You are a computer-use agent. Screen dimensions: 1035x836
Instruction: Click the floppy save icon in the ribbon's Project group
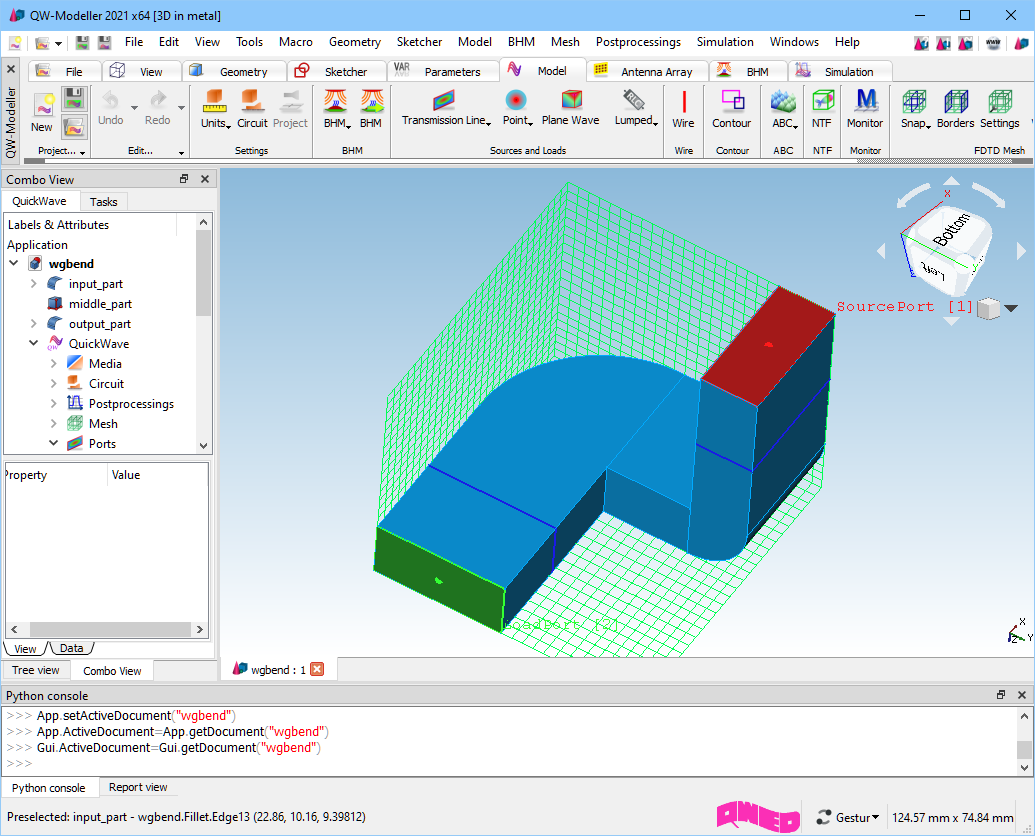click(74, 100)
